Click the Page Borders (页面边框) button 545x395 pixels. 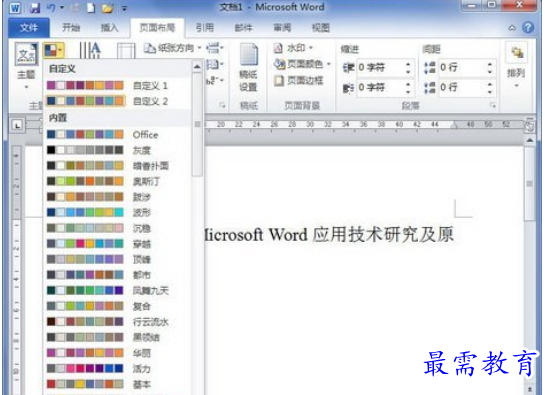tap(298, 81)
